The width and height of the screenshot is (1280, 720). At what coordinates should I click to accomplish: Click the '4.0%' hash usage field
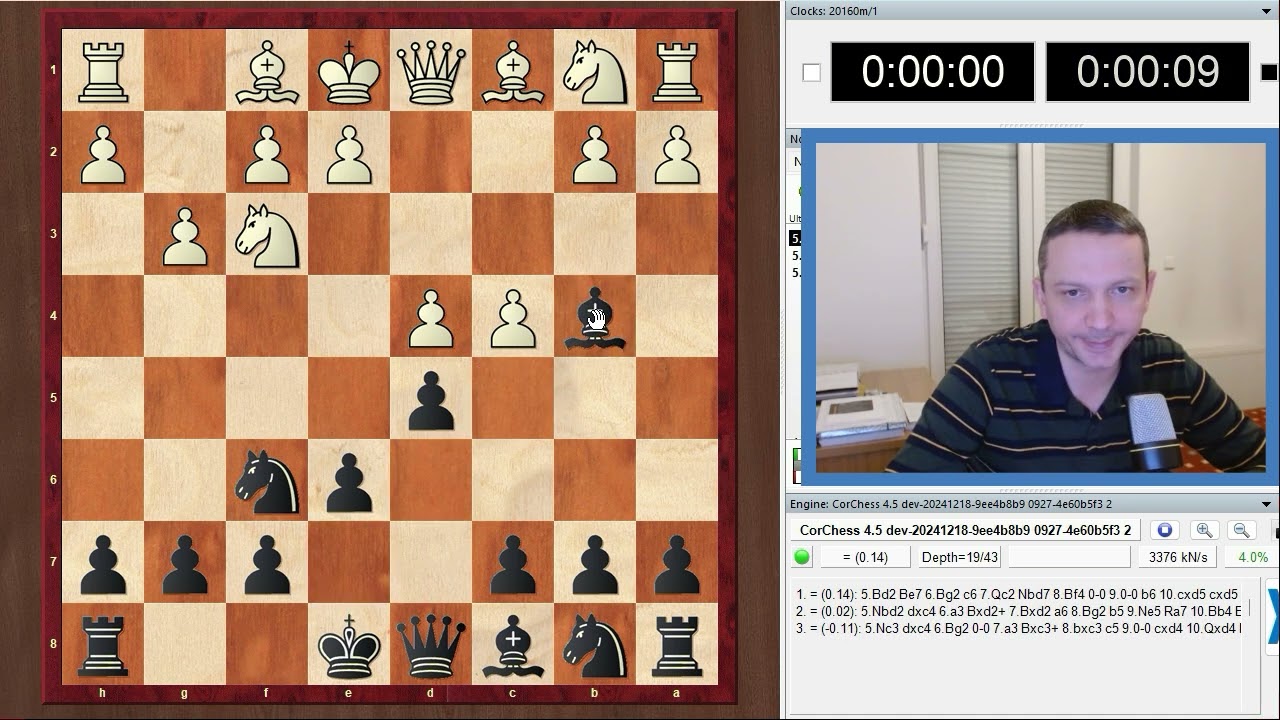click(1251, 557)
